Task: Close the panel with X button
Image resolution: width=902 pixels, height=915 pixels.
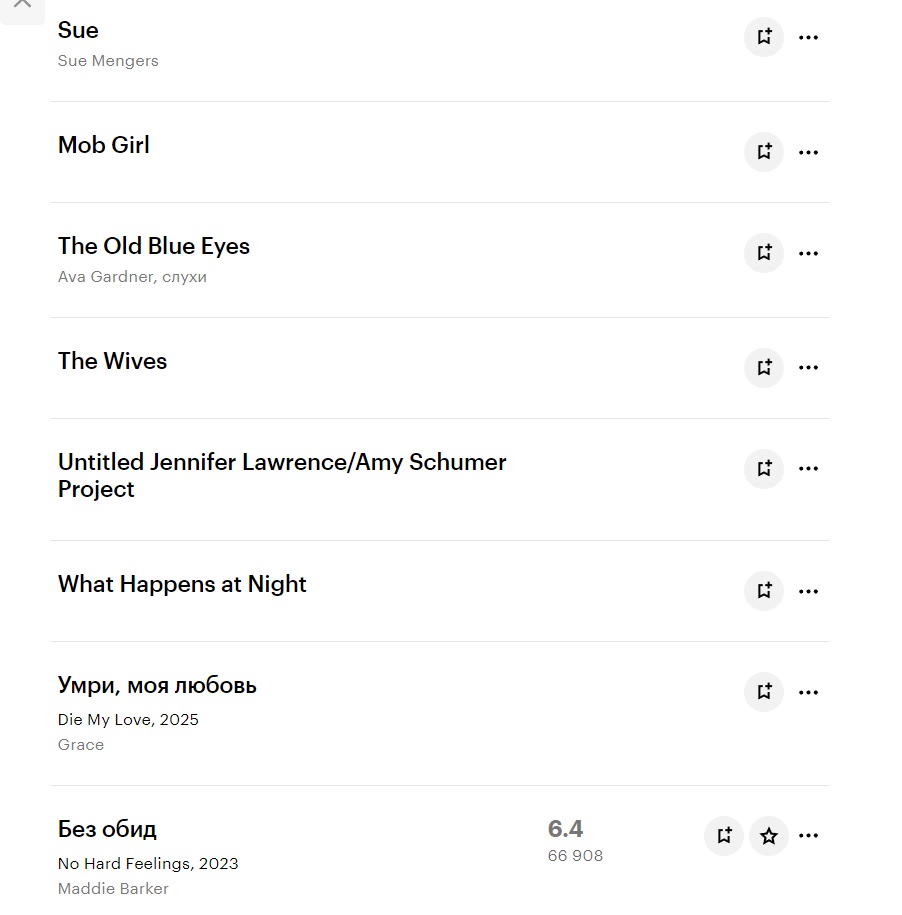Action: coord(22,5)
